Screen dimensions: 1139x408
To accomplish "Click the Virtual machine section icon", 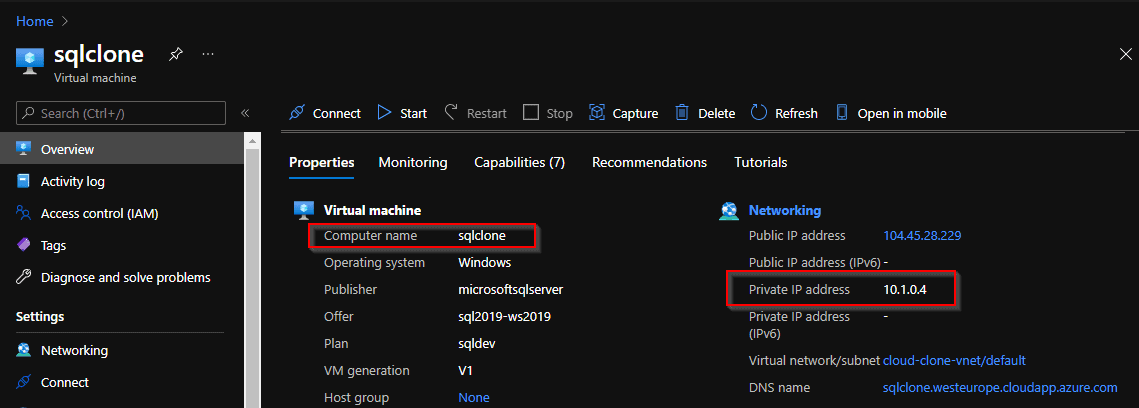I will point(304,211).
